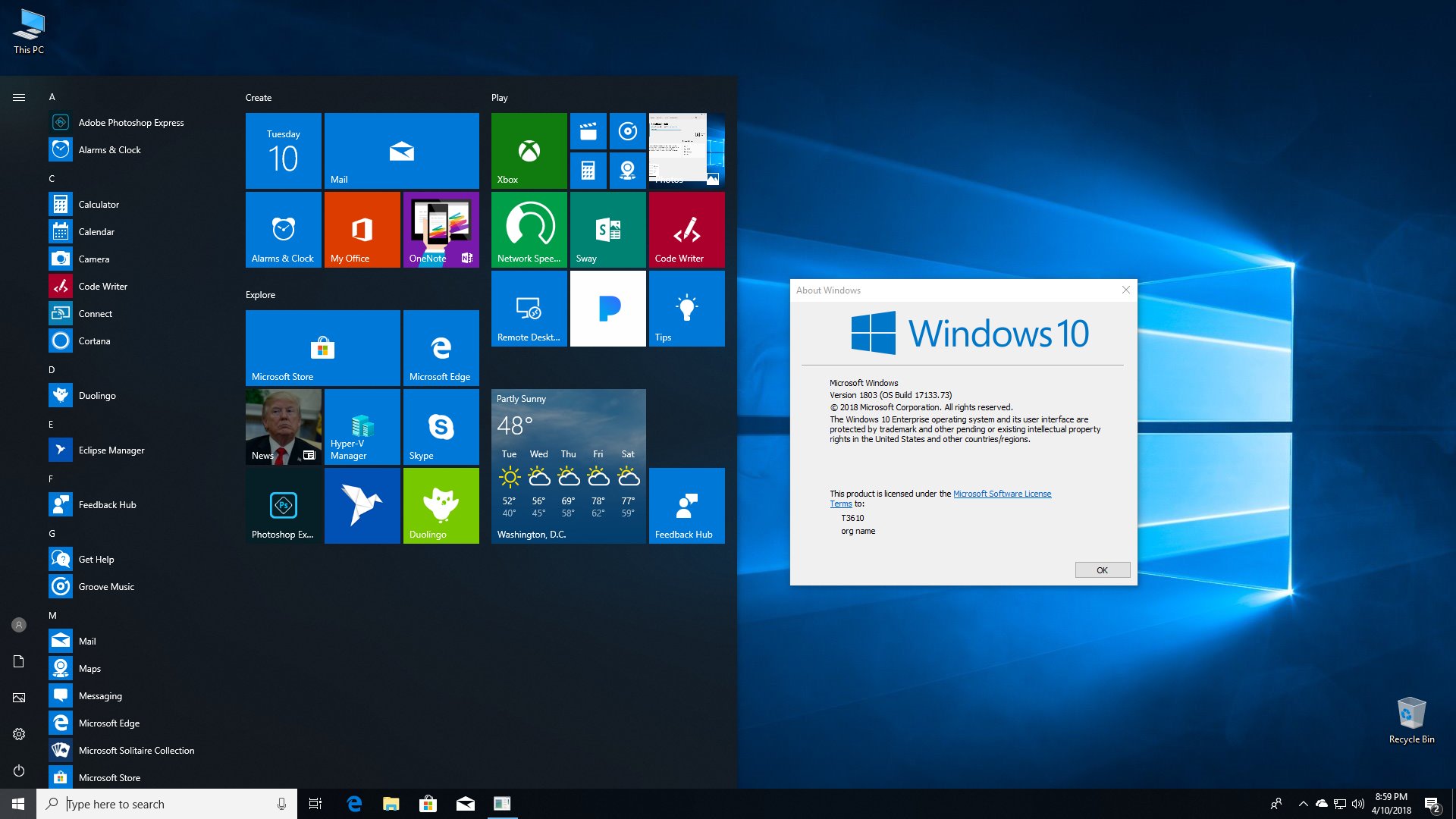Close the About Windows dialog

(1126, 290)
